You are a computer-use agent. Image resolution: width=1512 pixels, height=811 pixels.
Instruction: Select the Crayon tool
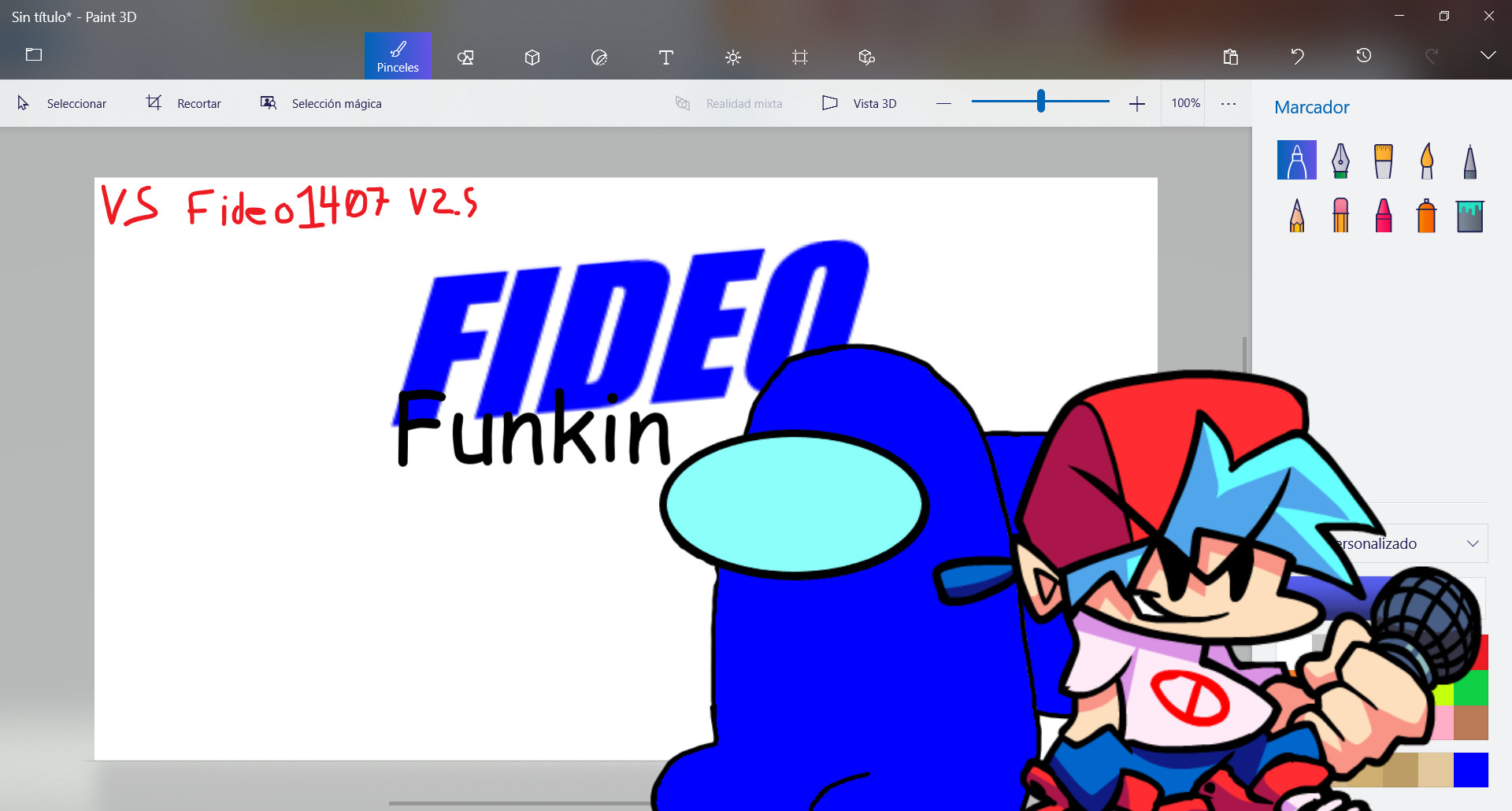pos(1384,215)
